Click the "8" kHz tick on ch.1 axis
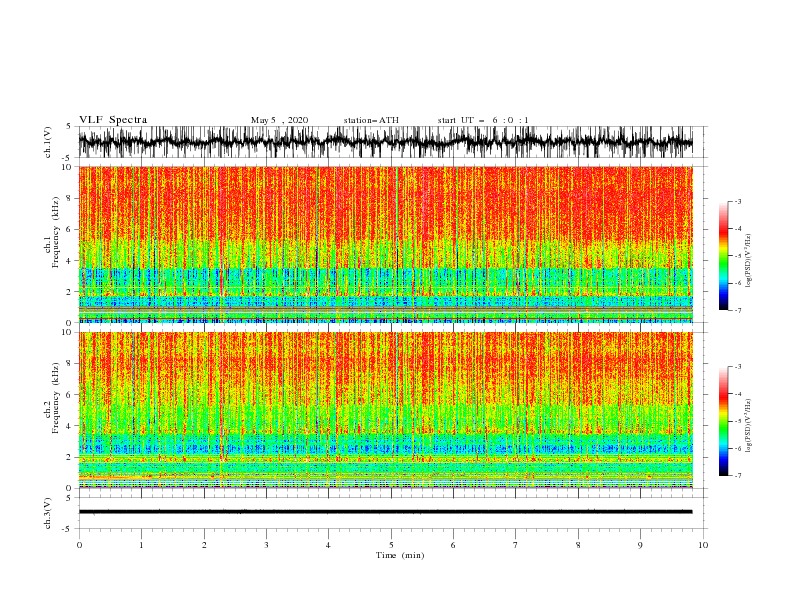792x612 pixels. [x=70, y=198]
